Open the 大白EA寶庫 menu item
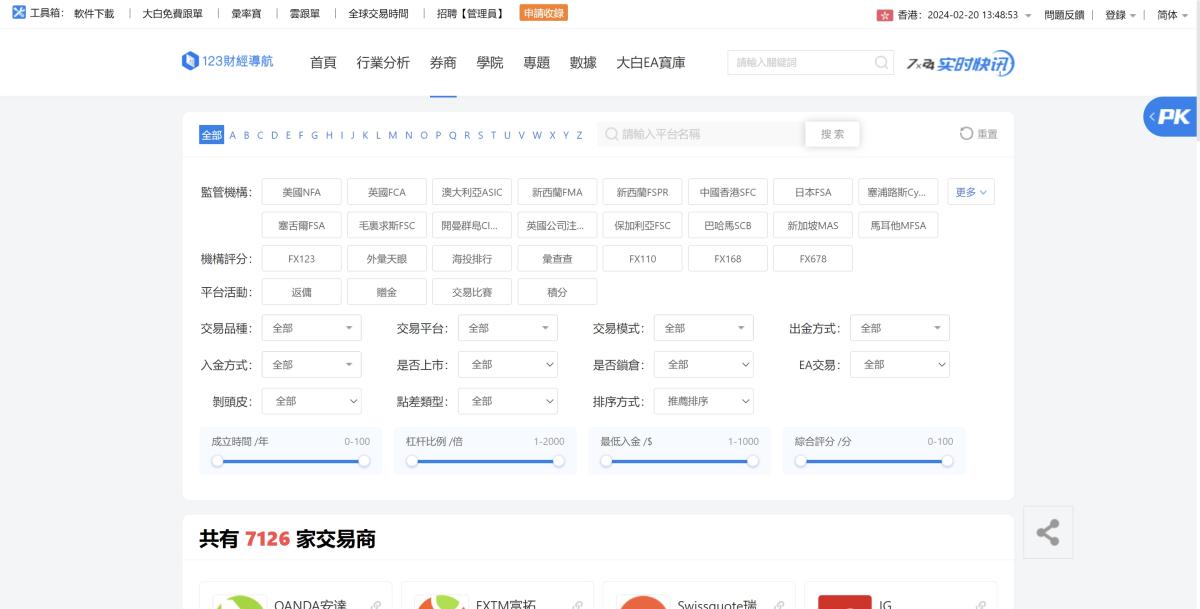This screenshot has width=1200, height=609. pos(649,62)
